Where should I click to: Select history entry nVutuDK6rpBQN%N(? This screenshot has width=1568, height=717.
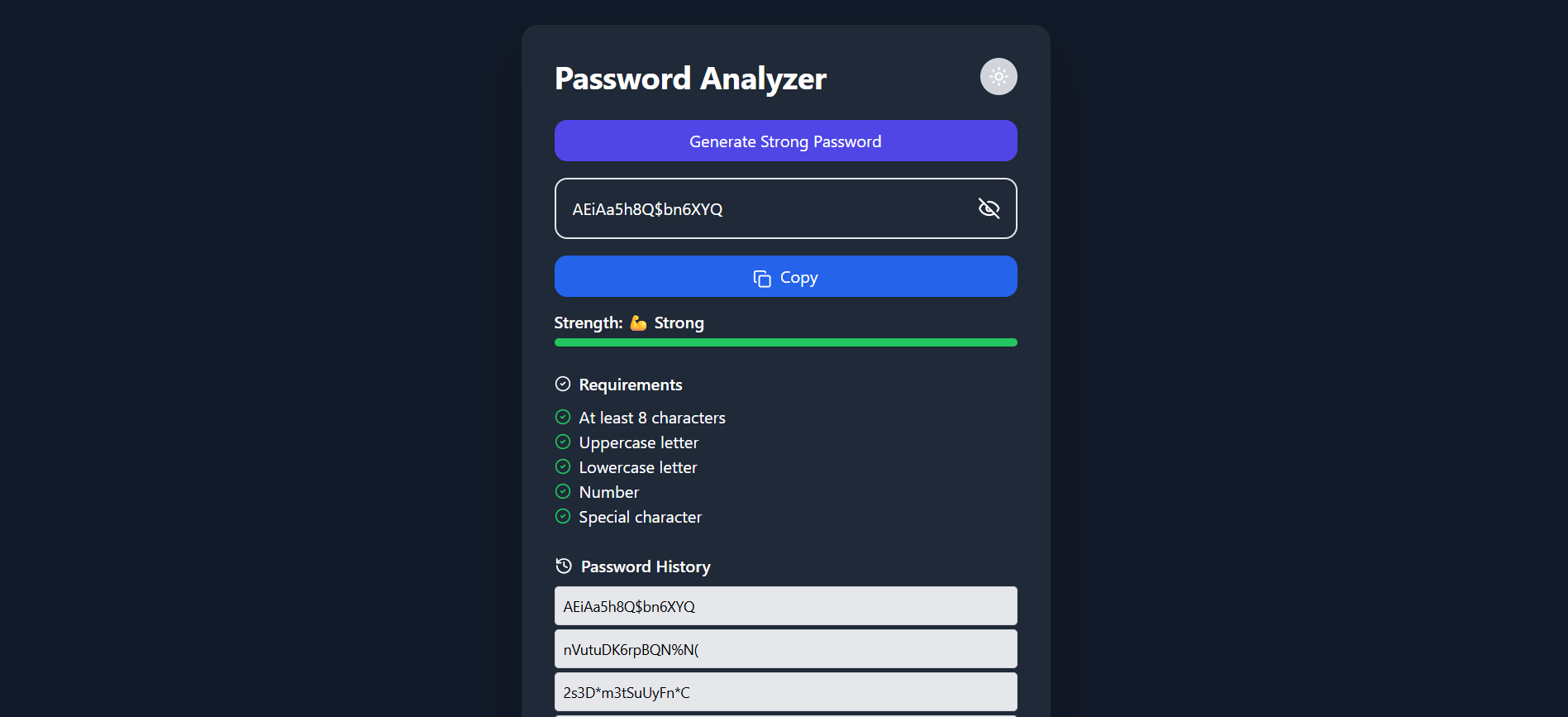click(785, 648)
